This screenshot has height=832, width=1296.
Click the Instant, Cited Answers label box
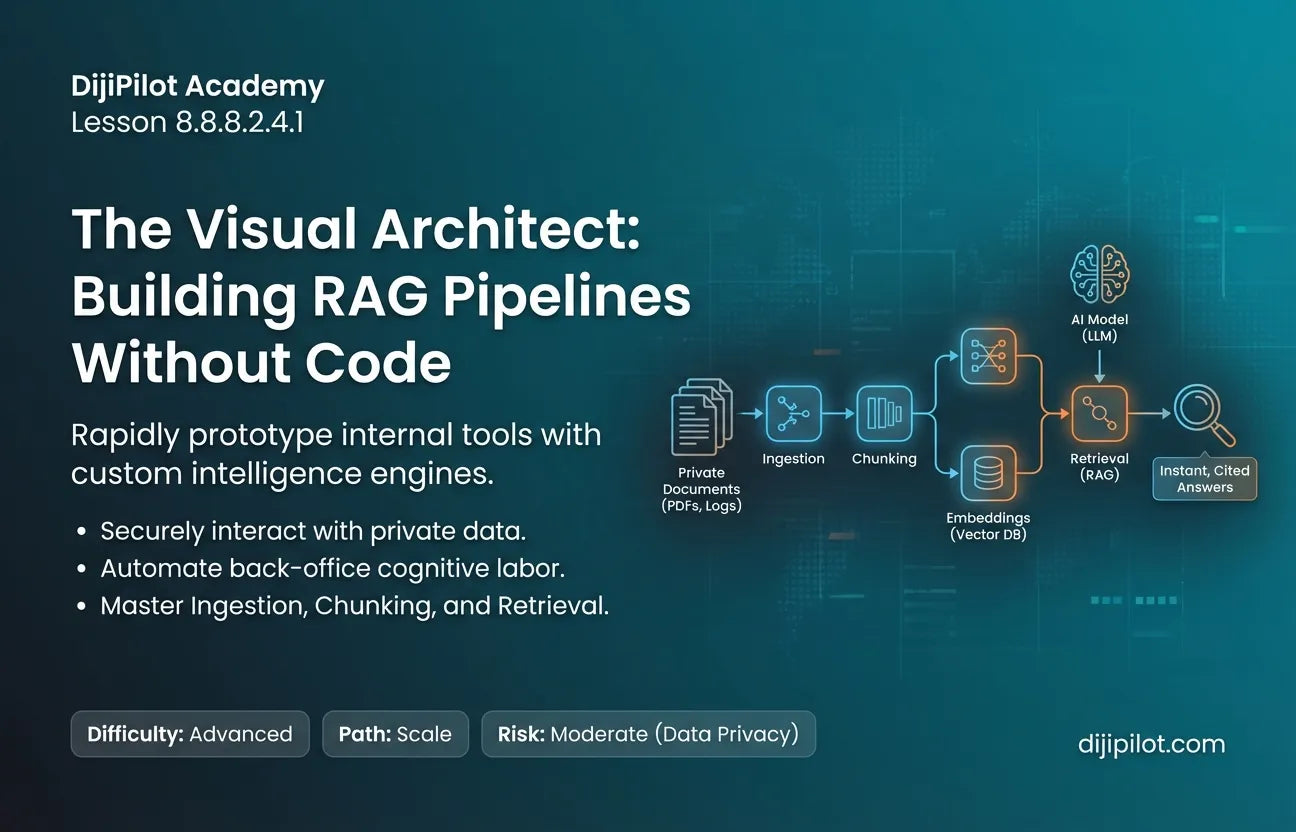click(x=1205, y=479)
